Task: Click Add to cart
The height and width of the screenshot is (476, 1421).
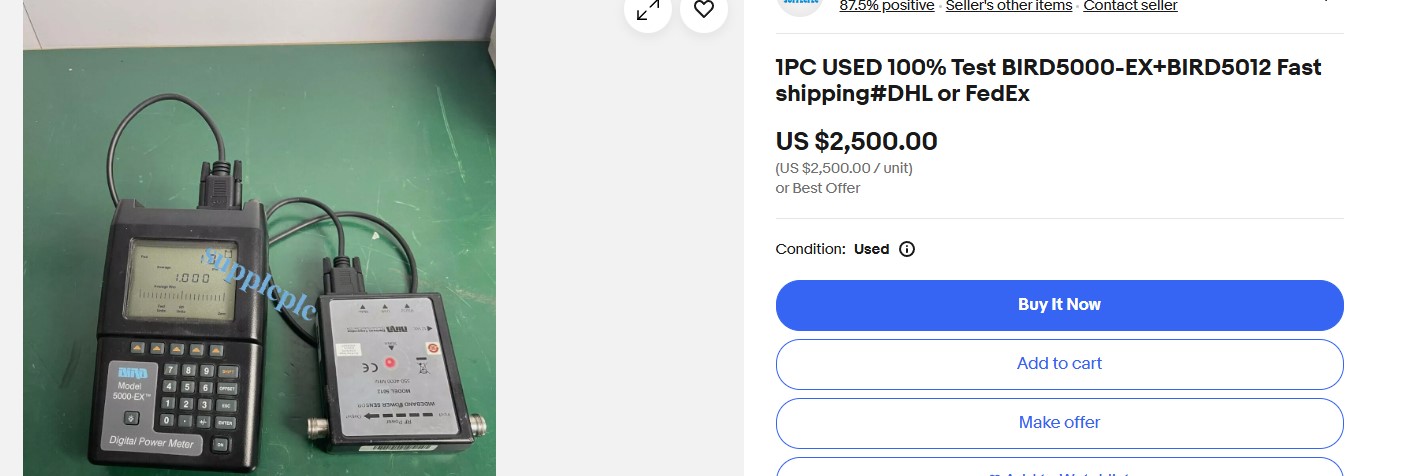Action: pos(1059,364)
